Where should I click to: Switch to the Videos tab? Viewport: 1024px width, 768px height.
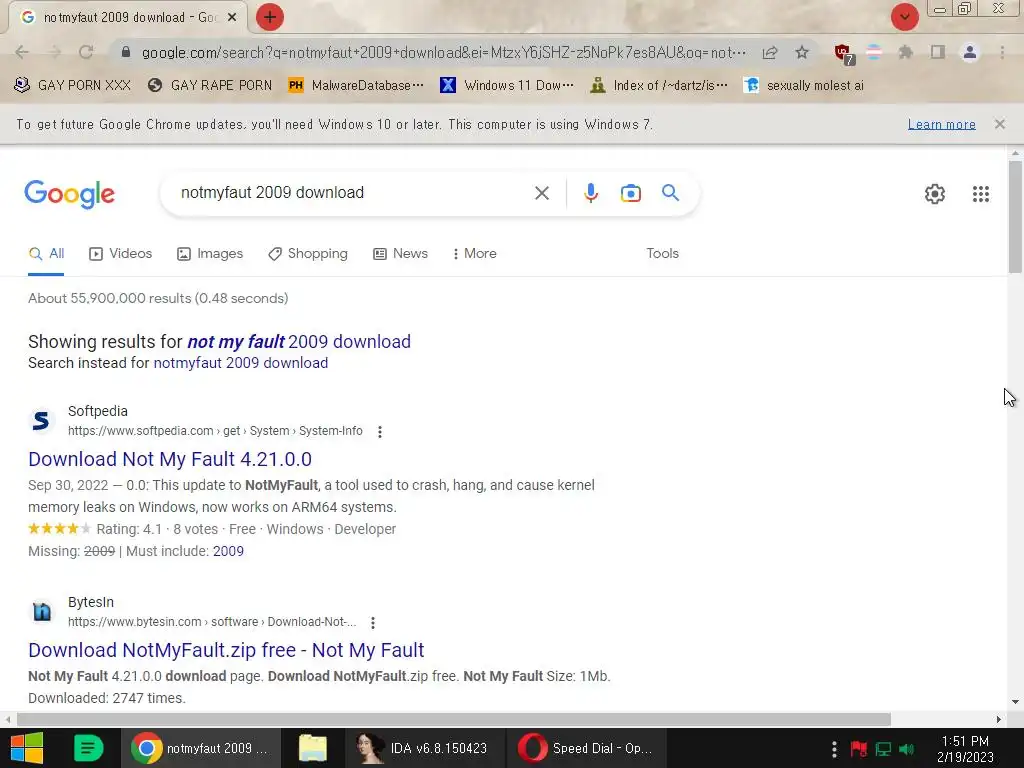point(121,254)
